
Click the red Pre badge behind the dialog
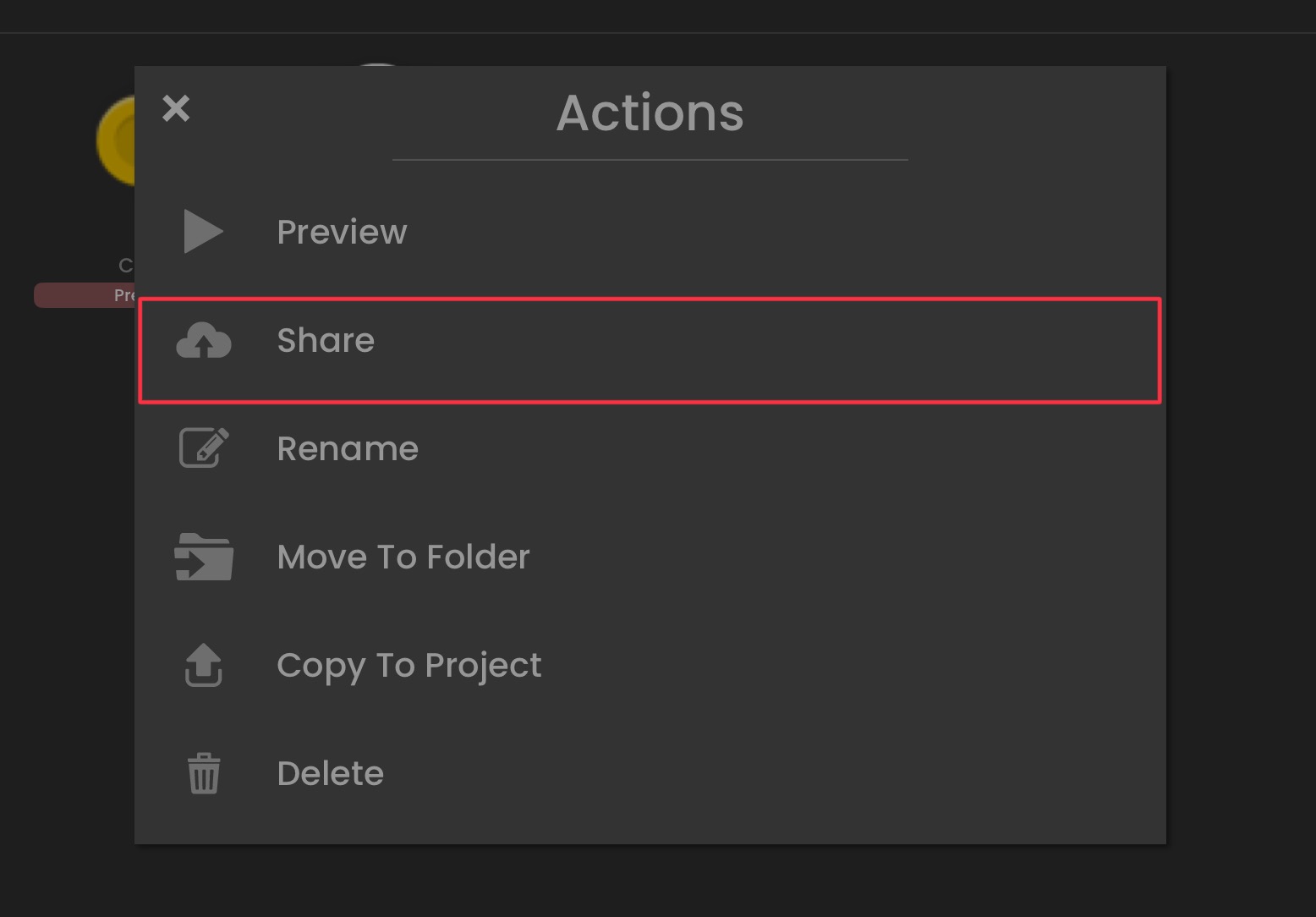[x=85, y=295]
